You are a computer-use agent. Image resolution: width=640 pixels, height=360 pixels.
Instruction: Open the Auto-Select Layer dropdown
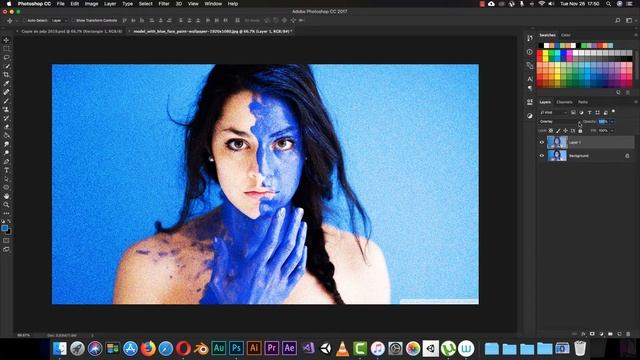pos(60,20)
